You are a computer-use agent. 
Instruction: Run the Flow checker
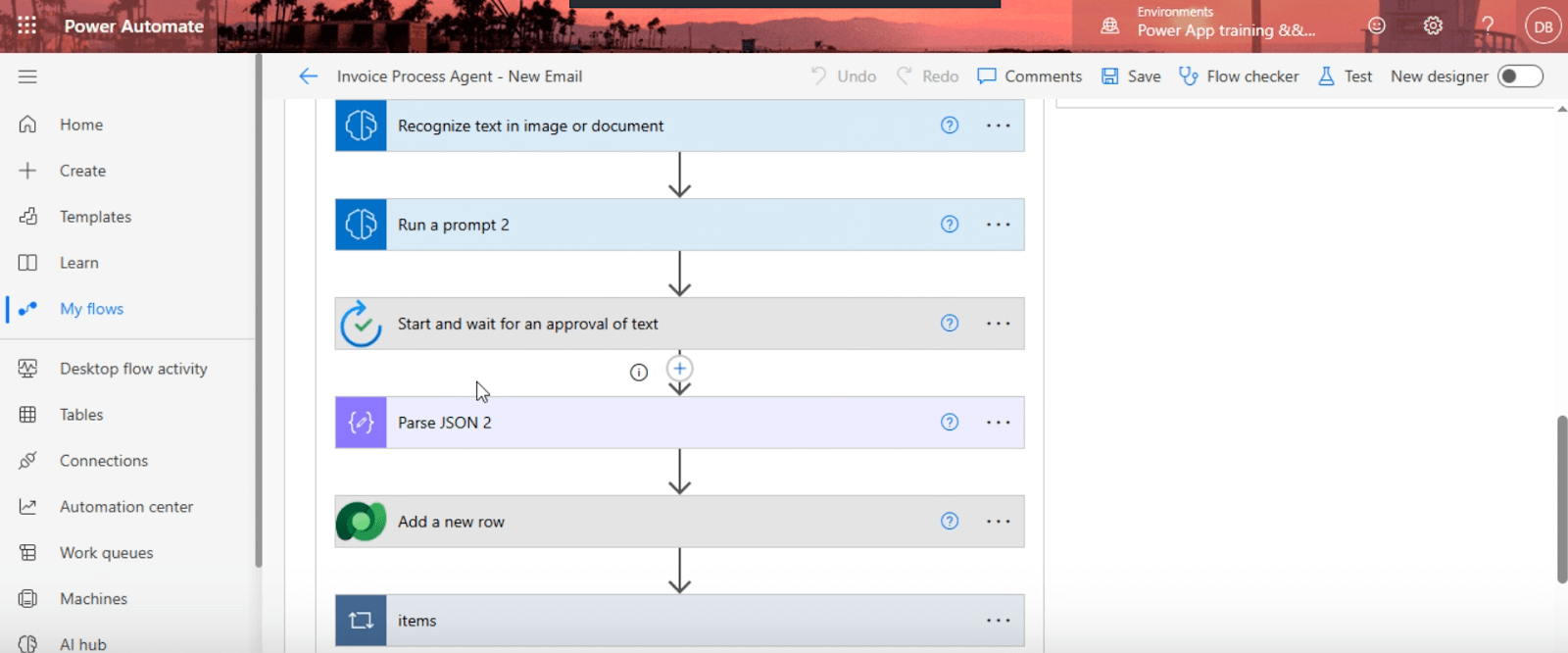(1239, 76)
